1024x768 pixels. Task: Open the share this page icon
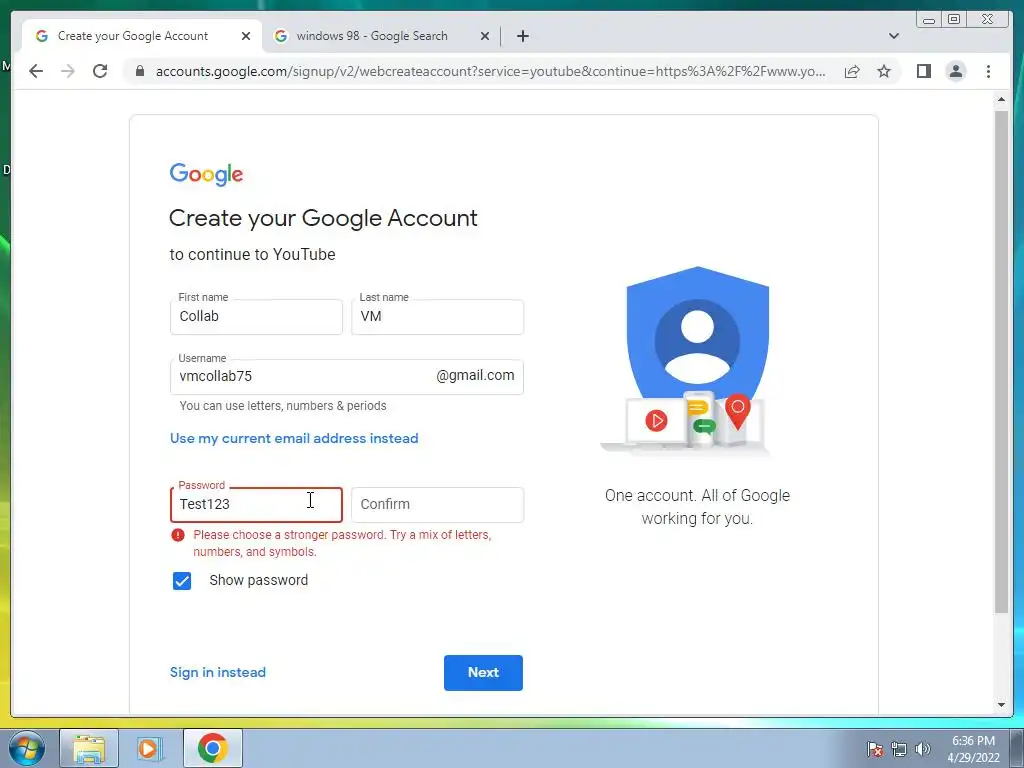pyautogui.click(x=852, y=71)
